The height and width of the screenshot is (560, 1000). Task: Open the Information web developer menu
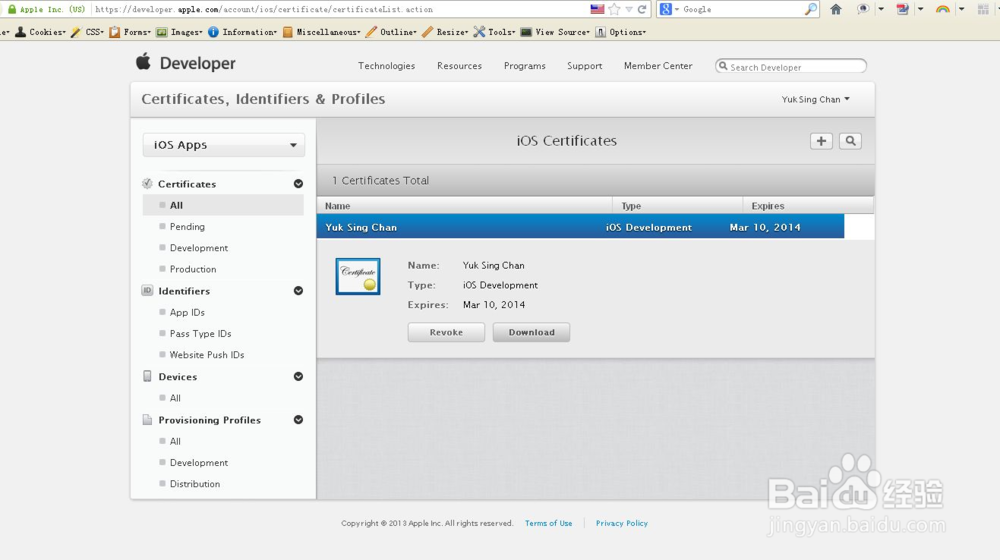click(242, 32)
